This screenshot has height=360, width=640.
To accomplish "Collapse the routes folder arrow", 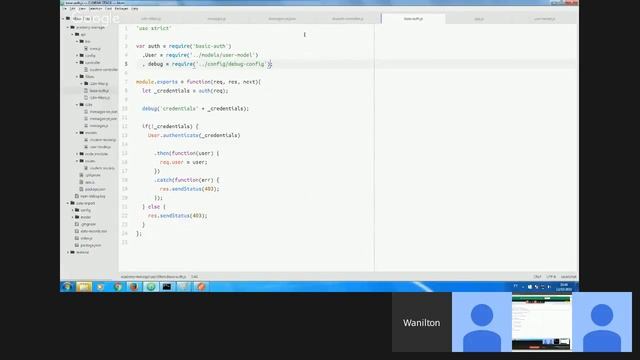I will pyautogui.click(x=77, y=161).
